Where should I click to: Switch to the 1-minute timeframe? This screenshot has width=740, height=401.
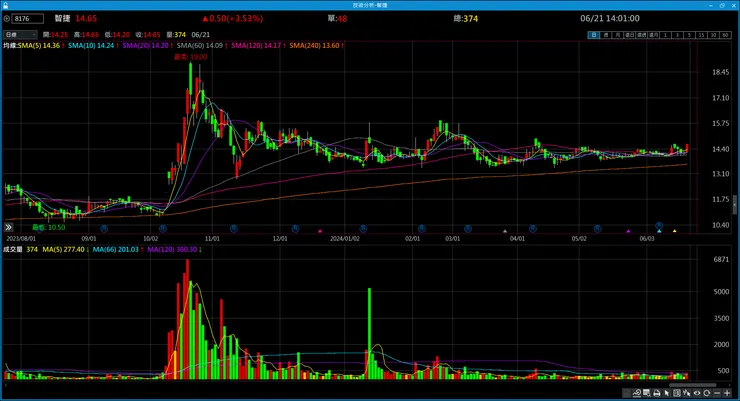click(x=665, y=35)
